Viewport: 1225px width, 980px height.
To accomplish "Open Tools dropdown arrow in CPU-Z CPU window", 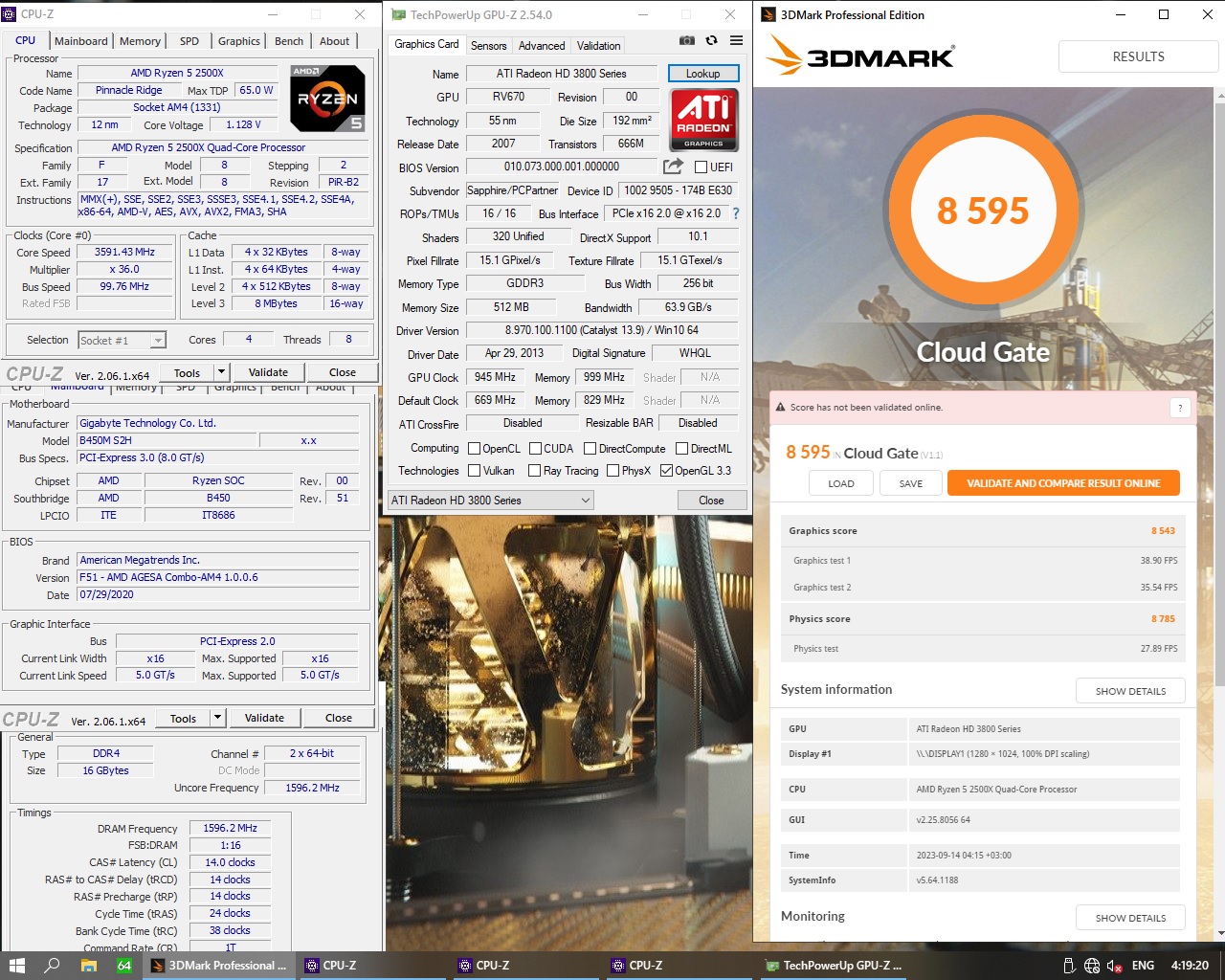I will [221, 371].
